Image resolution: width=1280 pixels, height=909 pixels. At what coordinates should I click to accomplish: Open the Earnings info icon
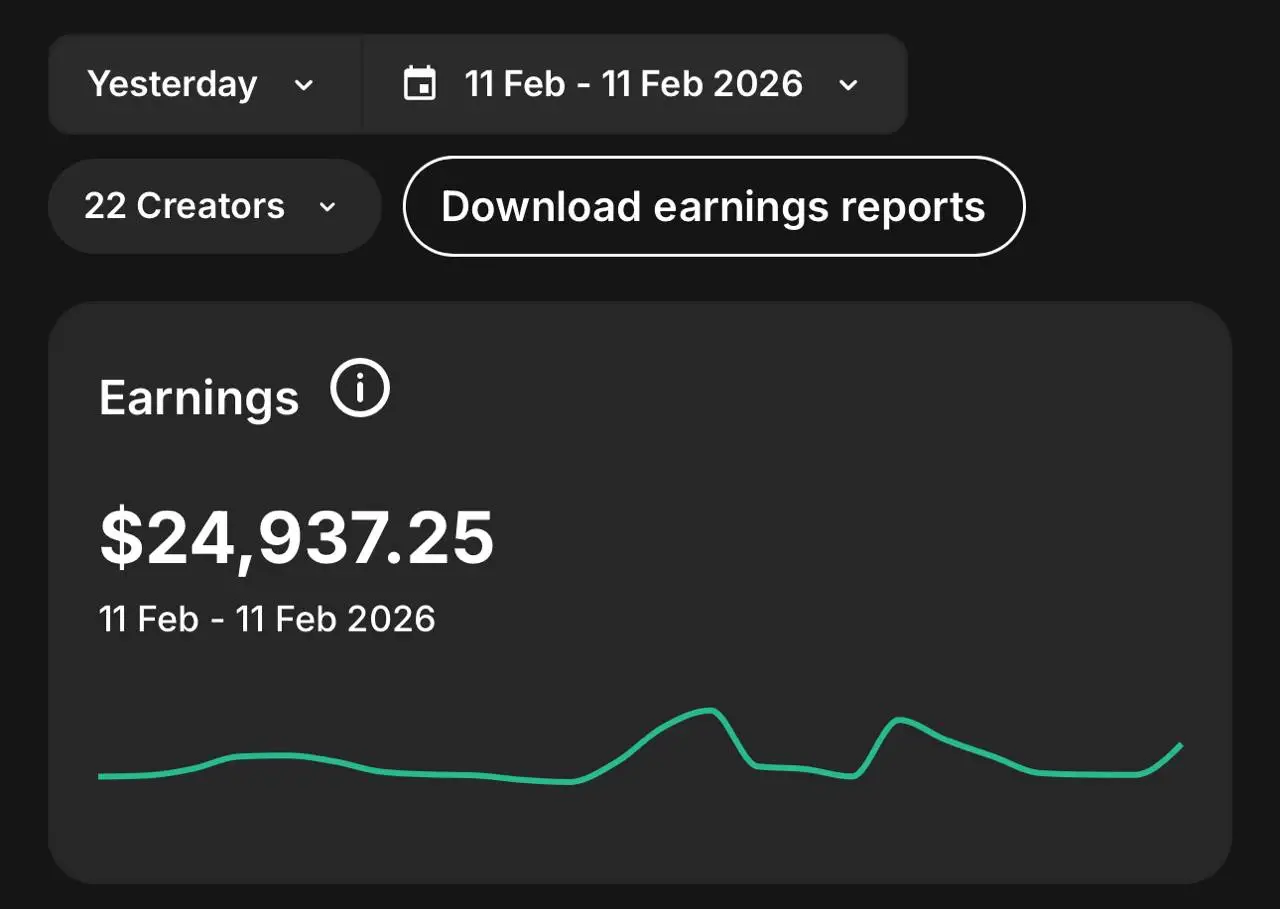click(x=360, y=390)
